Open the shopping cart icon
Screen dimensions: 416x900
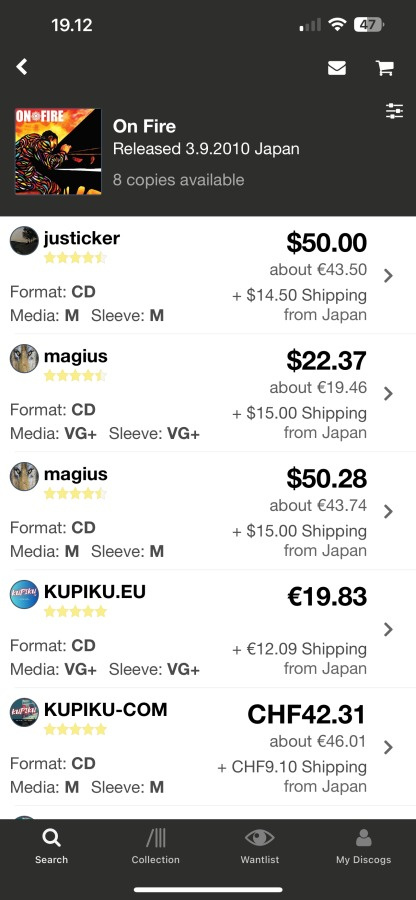[384, 68]
